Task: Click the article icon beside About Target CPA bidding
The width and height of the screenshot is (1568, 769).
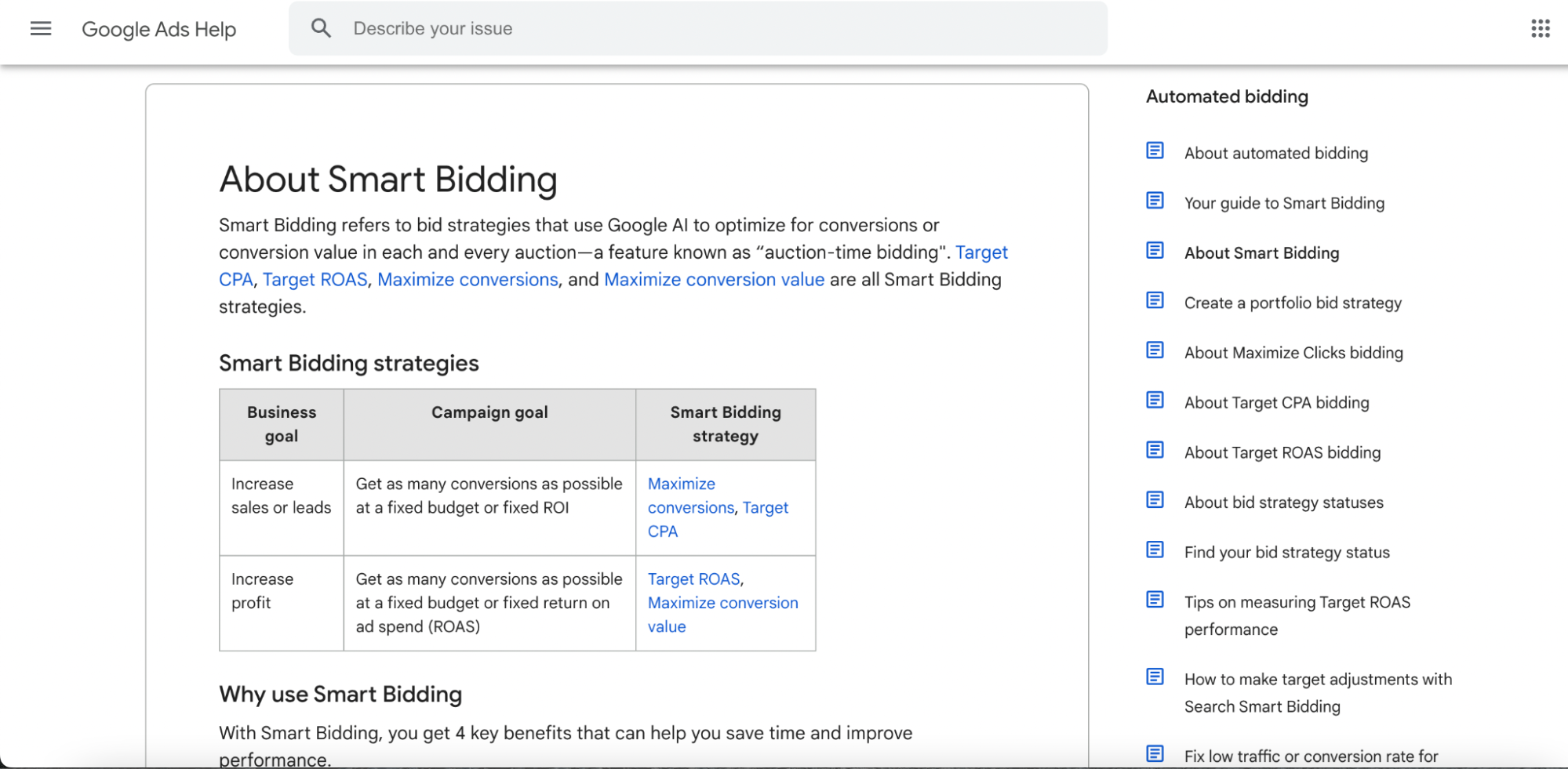Action: click(x=1155, y=400)
